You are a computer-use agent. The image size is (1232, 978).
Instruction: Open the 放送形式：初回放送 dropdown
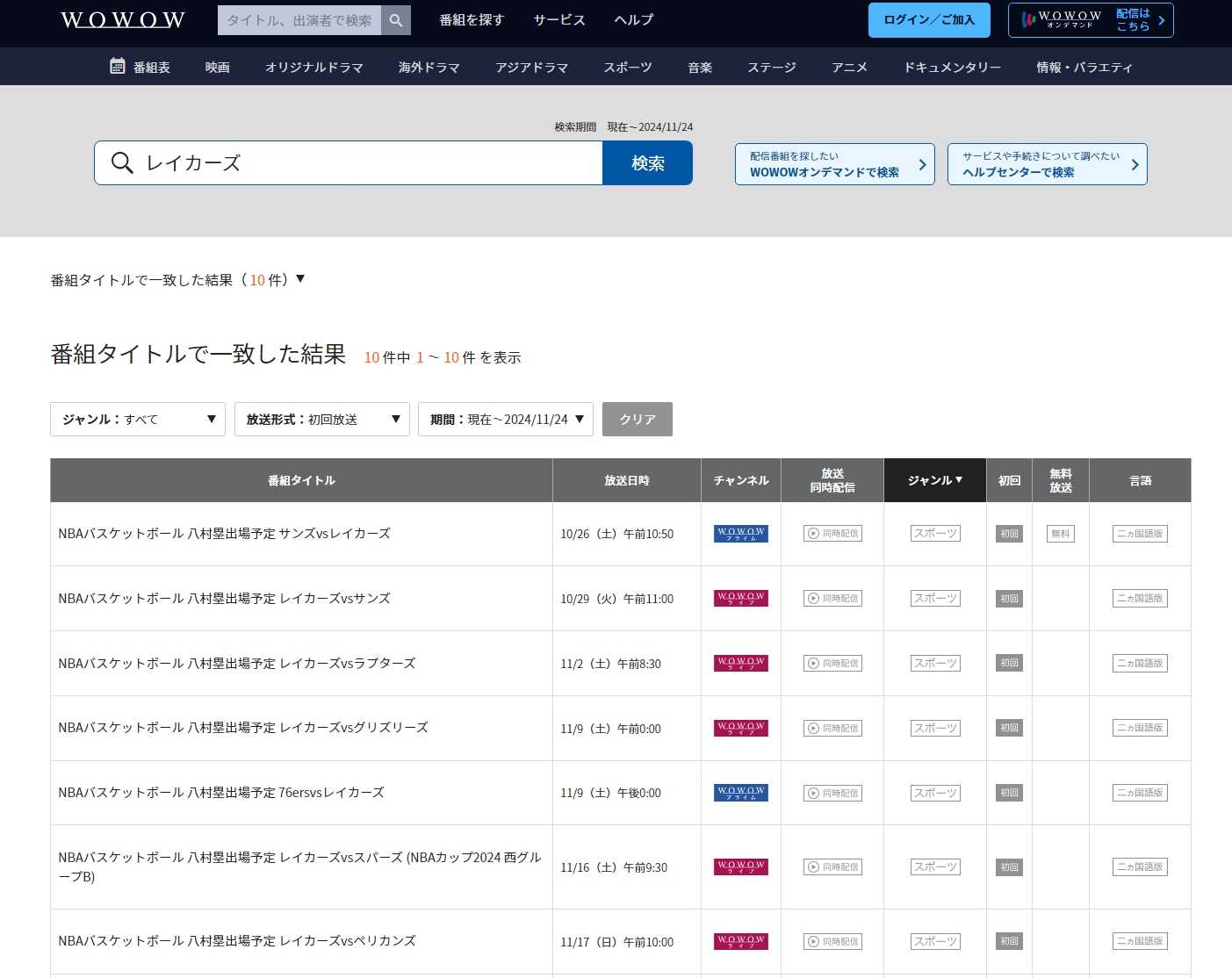(x=322, y=420)
